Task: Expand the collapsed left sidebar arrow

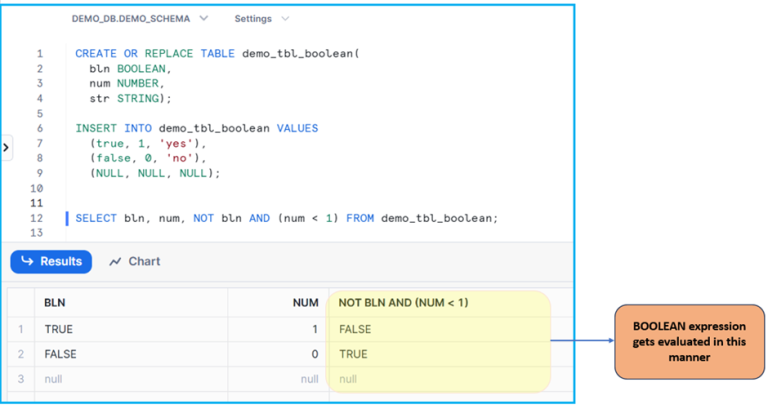Action: pos(6,148)
